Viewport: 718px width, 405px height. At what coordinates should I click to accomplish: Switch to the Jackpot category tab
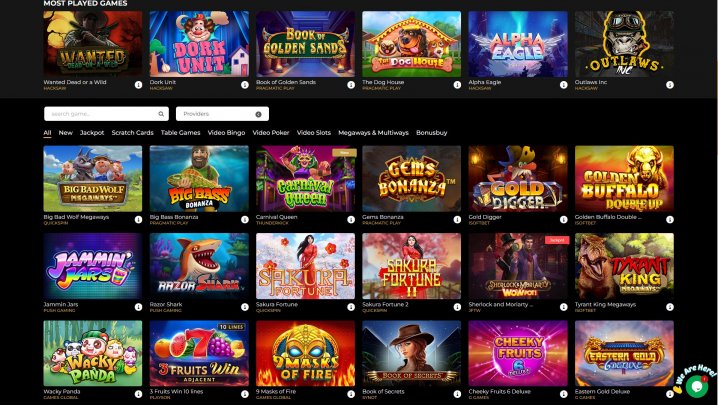[x=92, y=132]
